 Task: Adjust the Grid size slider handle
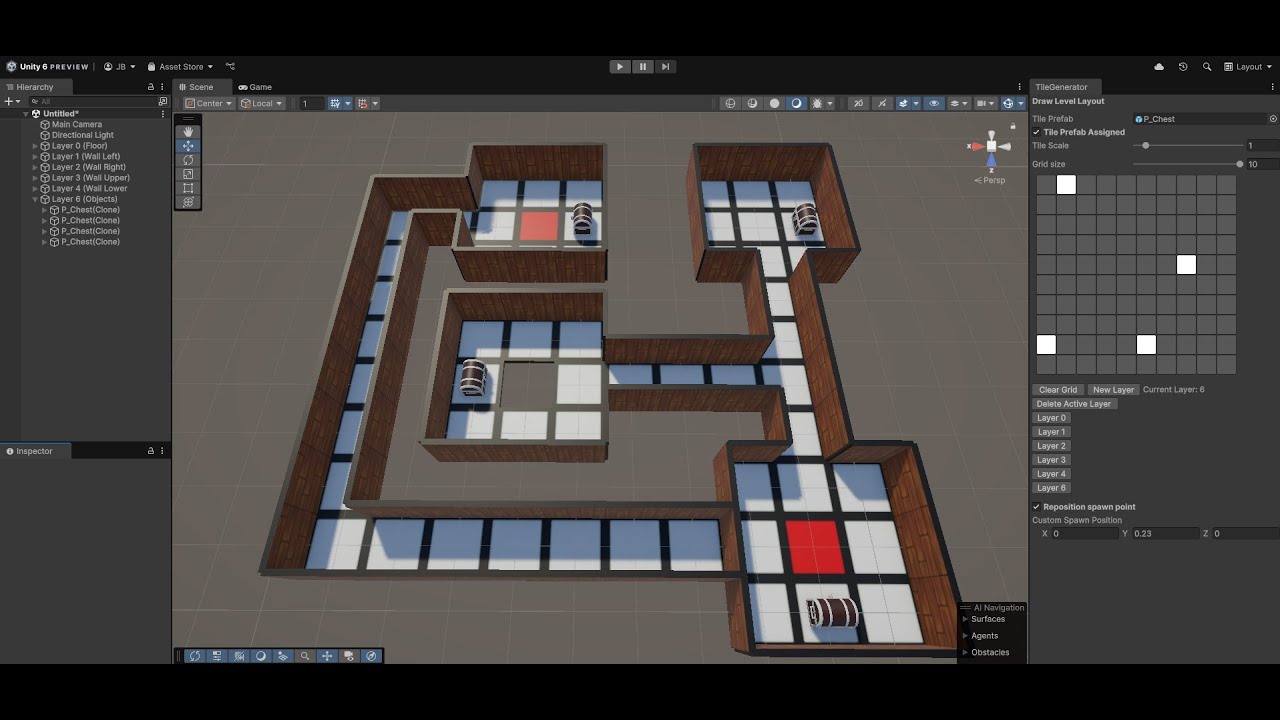pos(1240,164)
